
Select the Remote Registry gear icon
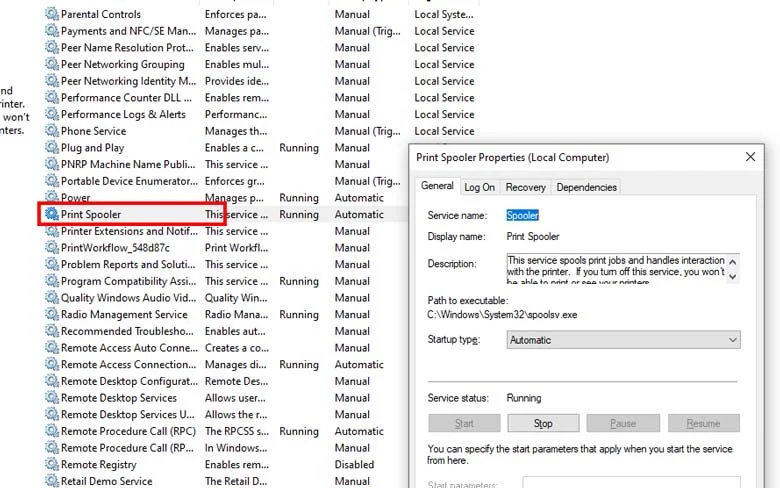(51, 464)
